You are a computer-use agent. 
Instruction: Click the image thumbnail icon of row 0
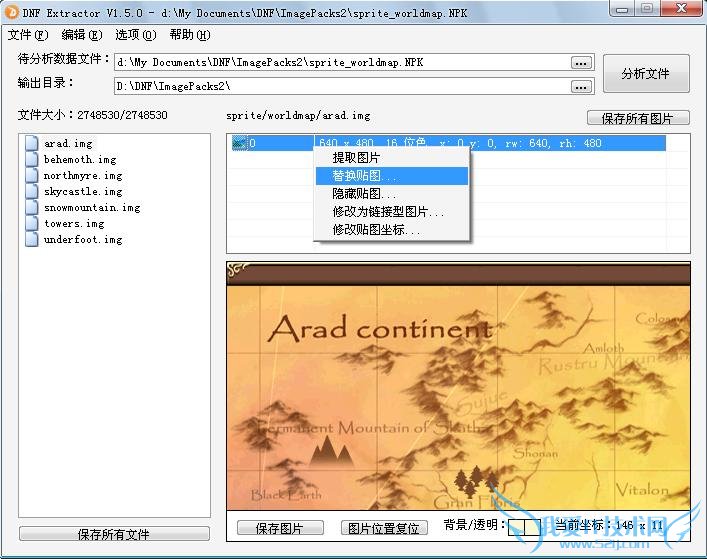click(239, 143)
